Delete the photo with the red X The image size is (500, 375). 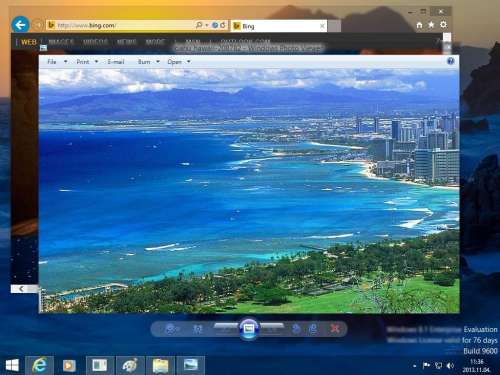(x=335, y=329)
